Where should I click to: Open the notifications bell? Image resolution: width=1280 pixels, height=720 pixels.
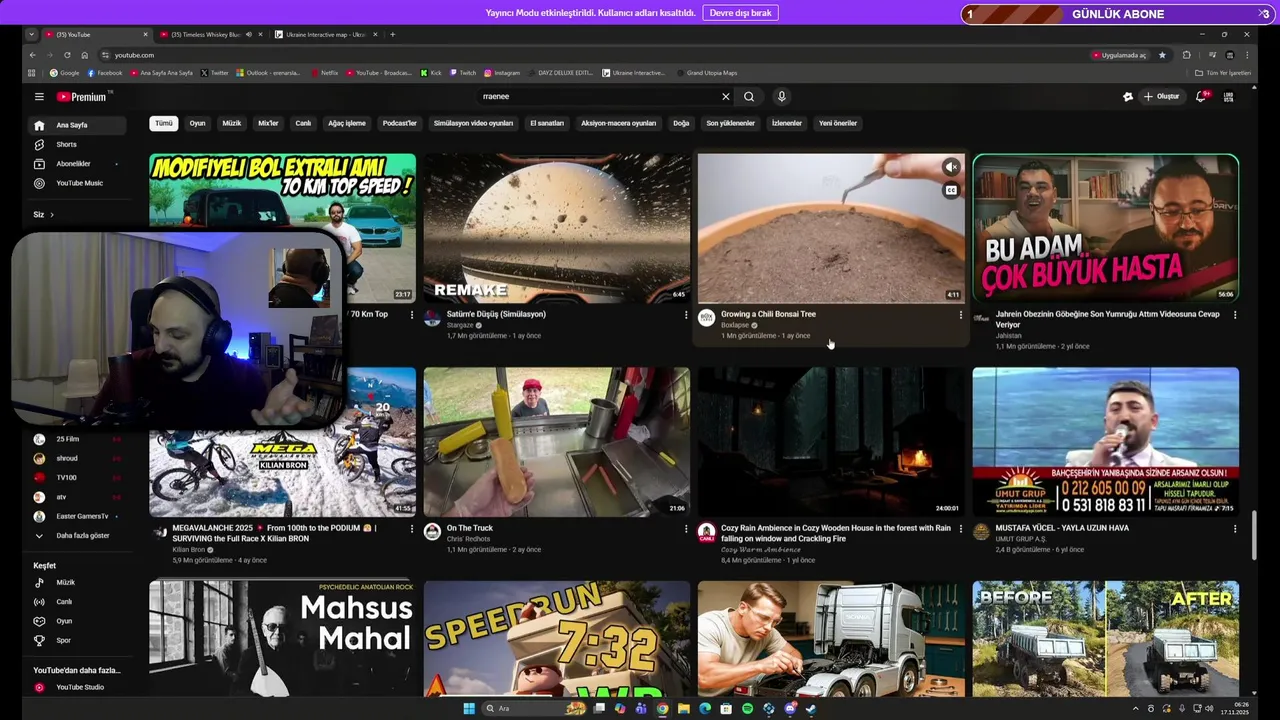coord(1201,97)
